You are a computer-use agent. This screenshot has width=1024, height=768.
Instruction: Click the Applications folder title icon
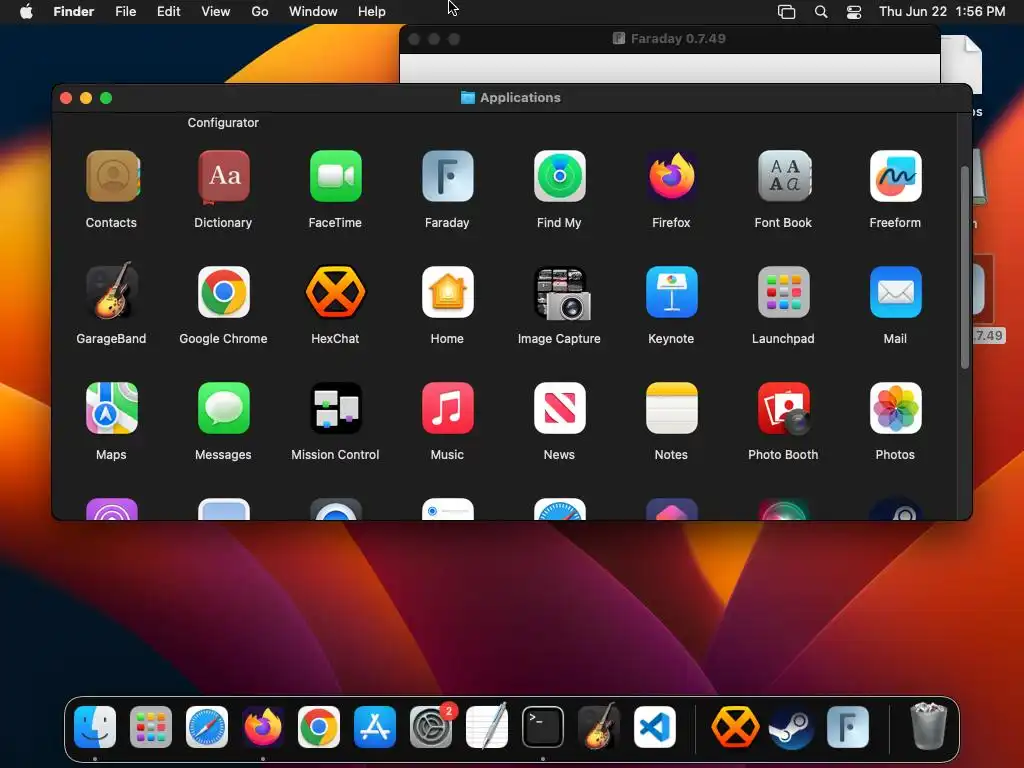[x=468, y=98]
